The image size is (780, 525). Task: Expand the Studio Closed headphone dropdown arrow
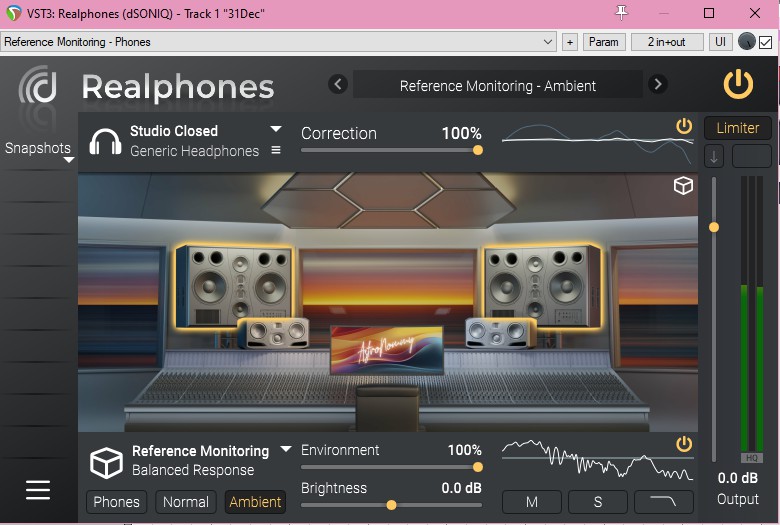point(276,129)
